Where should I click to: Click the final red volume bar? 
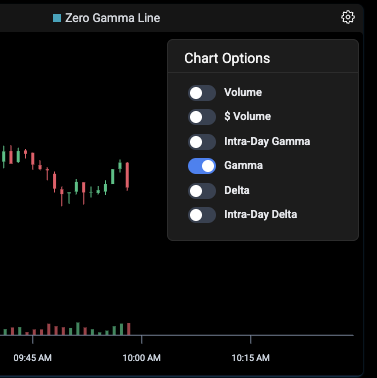pyautogui.click(x=129, y=329)
